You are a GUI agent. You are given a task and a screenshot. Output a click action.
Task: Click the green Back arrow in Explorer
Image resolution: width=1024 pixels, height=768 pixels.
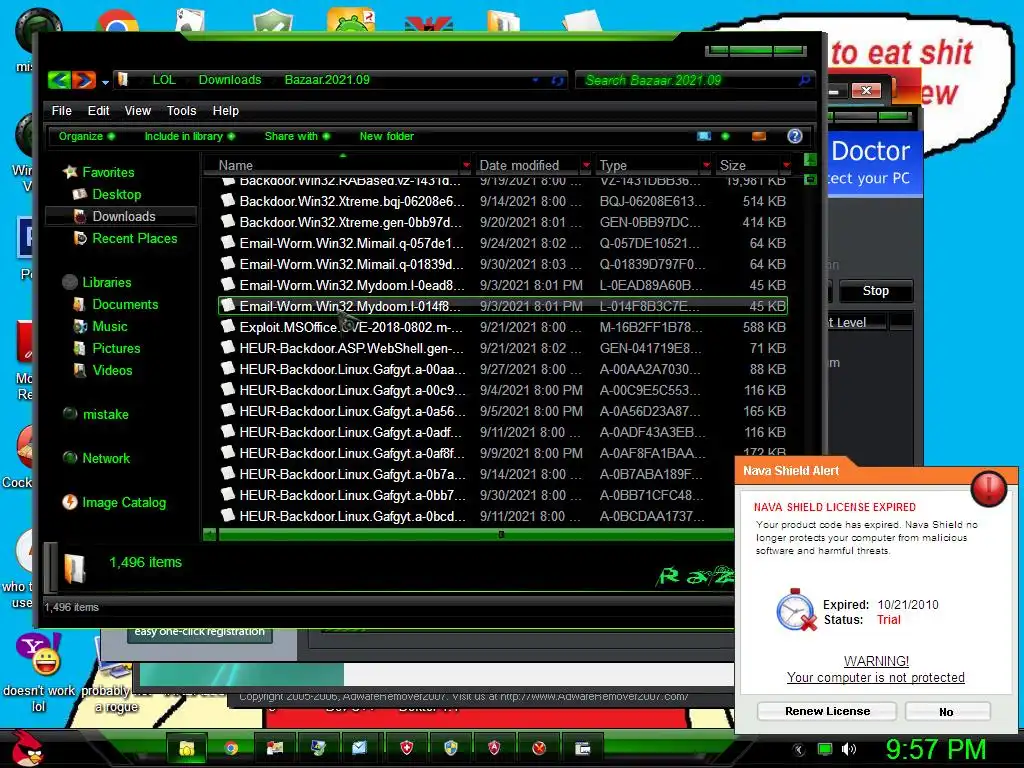click(59, 80)
